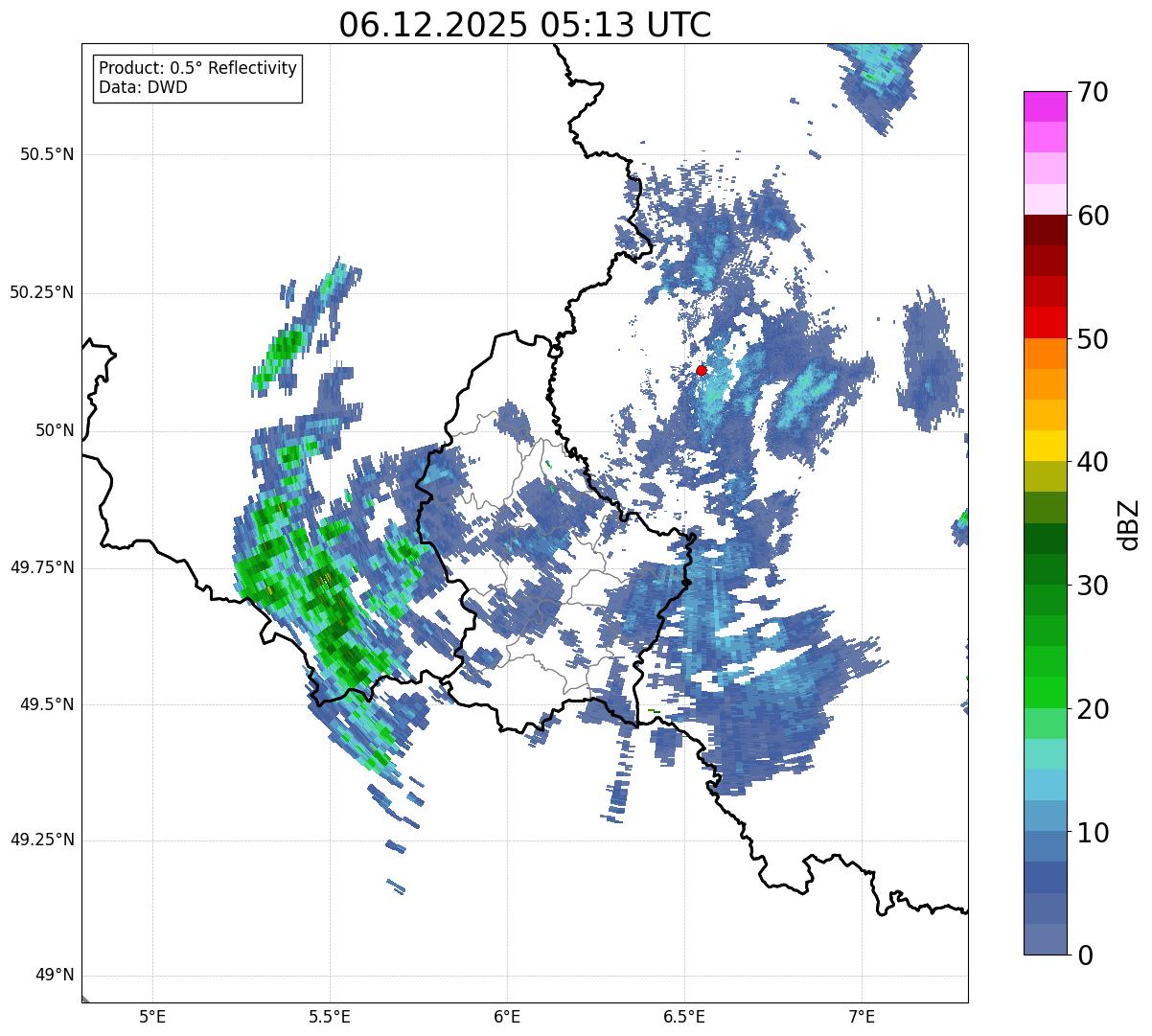This screenshot has width=1152, height=1036.
Task: Click the "Data: DWD" label
Action: point(143,87)
